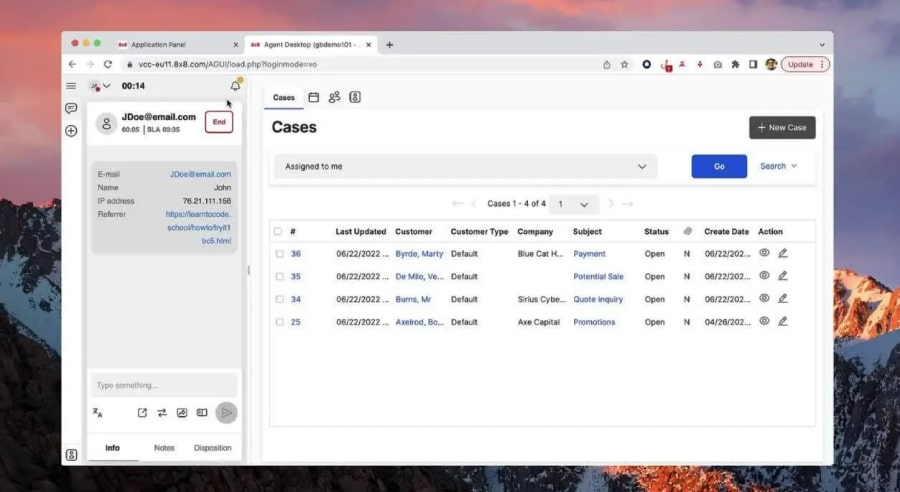Click the browser reload icon
Viewport: 900px width, 492px height.
[107, 64]
